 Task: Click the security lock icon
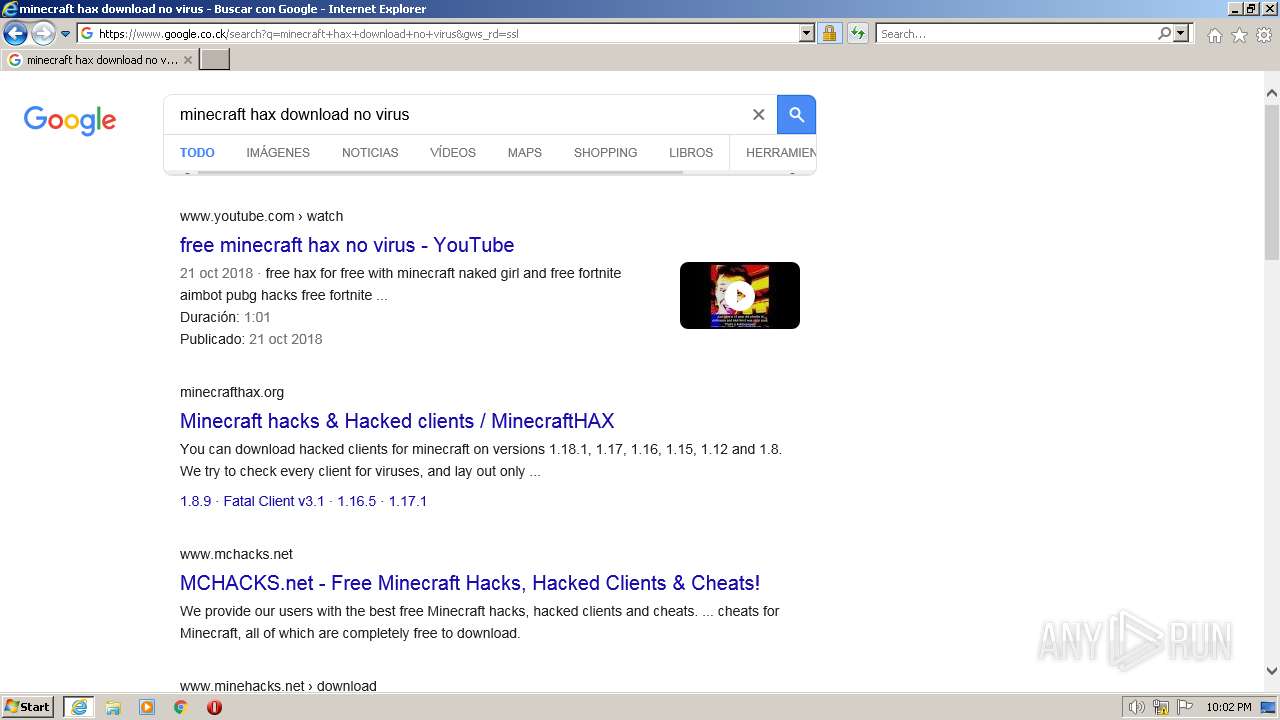pos(829,33)
